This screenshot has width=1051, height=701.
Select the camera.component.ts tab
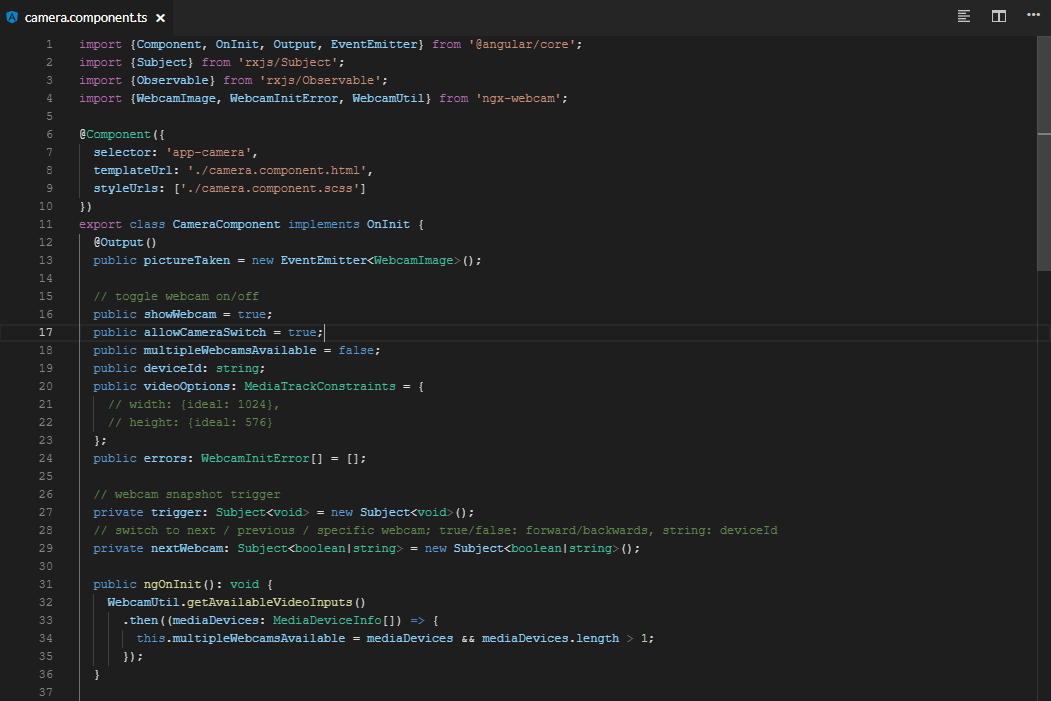(85, 16)
